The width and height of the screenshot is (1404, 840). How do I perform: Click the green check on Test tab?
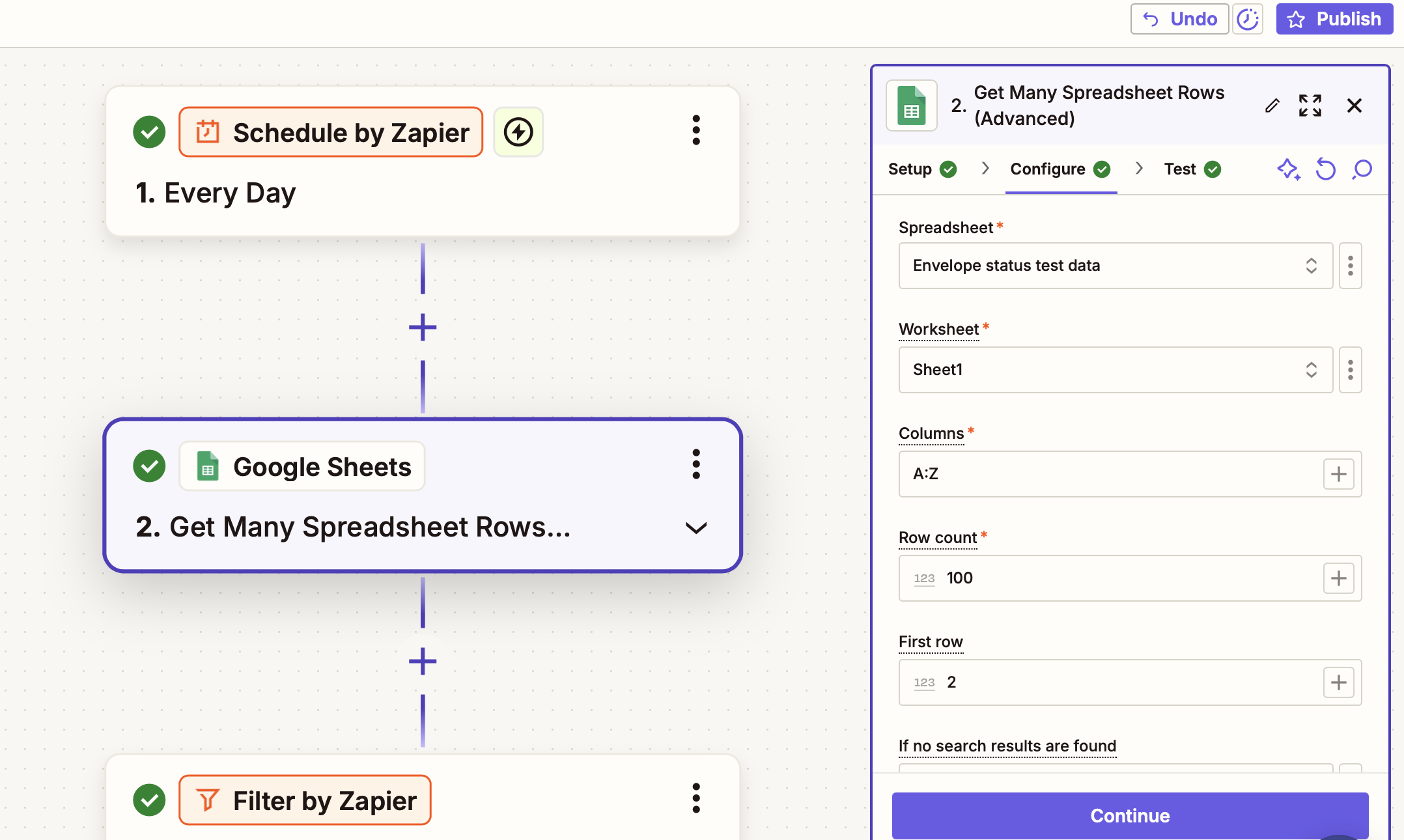coord(1213,169)
